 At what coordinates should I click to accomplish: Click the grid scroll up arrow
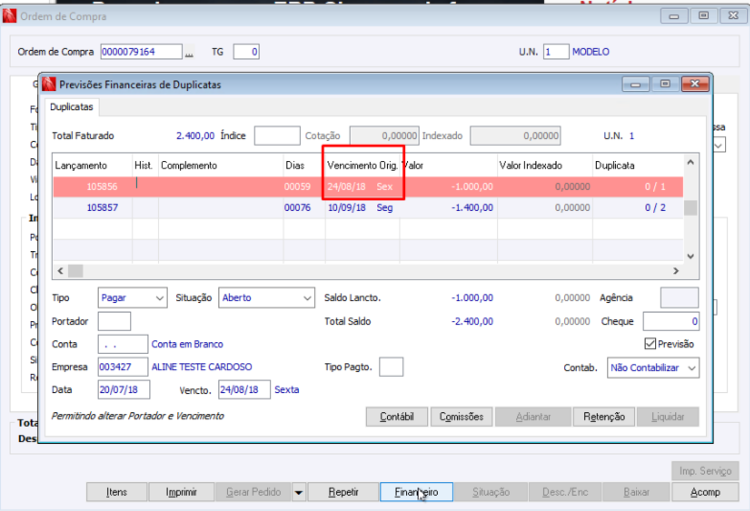click(x=690, y=162)
